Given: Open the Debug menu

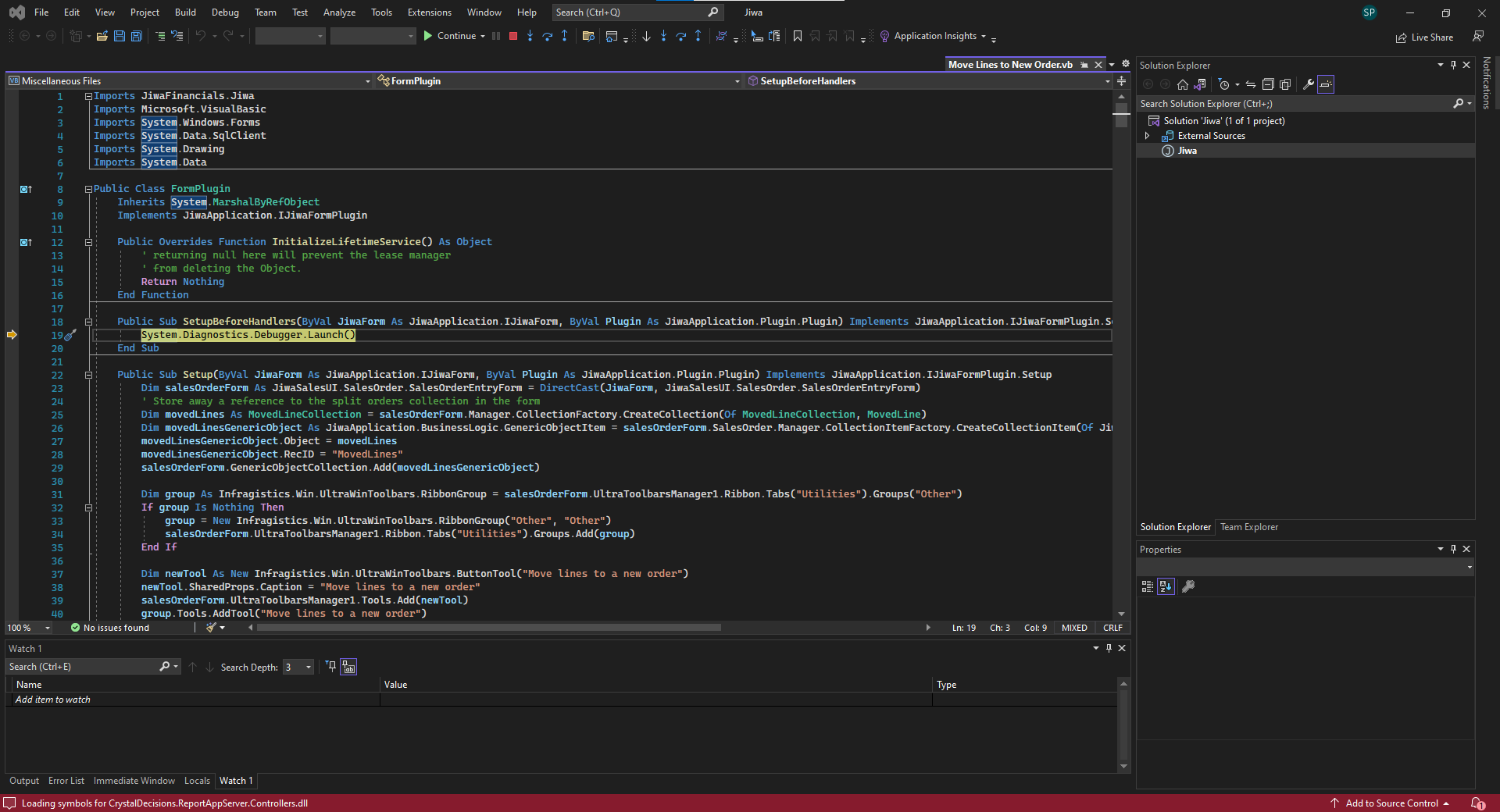Looking at the screenshot, I should coord(225,12).
